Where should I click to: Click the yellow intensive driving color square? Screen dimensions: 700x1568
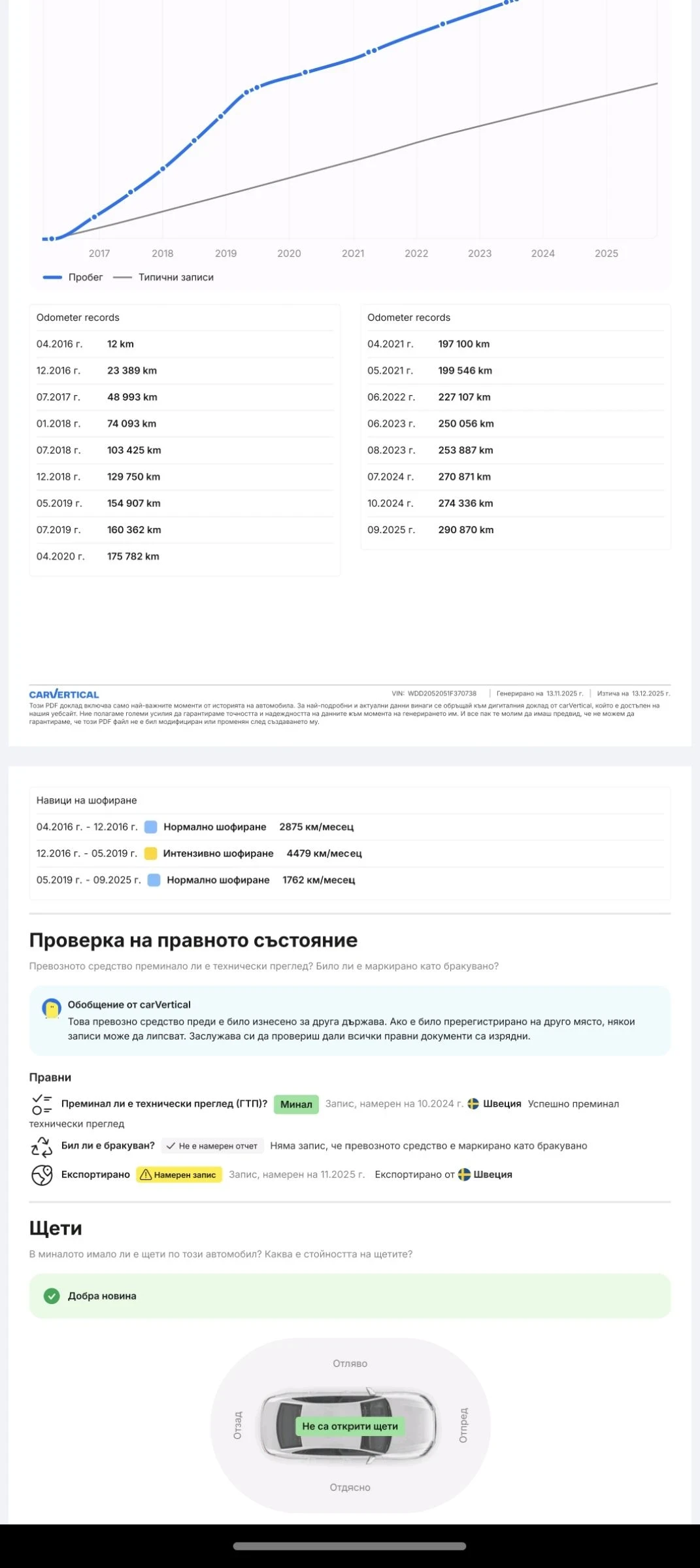click(x=150, y=853)
